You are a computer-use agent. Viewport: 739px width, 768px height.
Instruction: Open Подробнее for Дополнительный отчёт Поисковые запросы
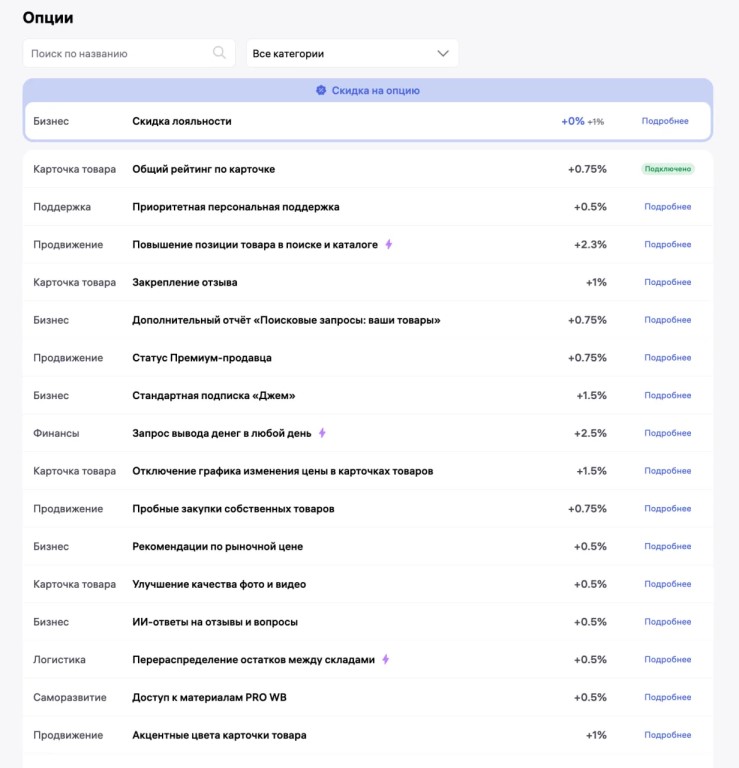point(667,320)
